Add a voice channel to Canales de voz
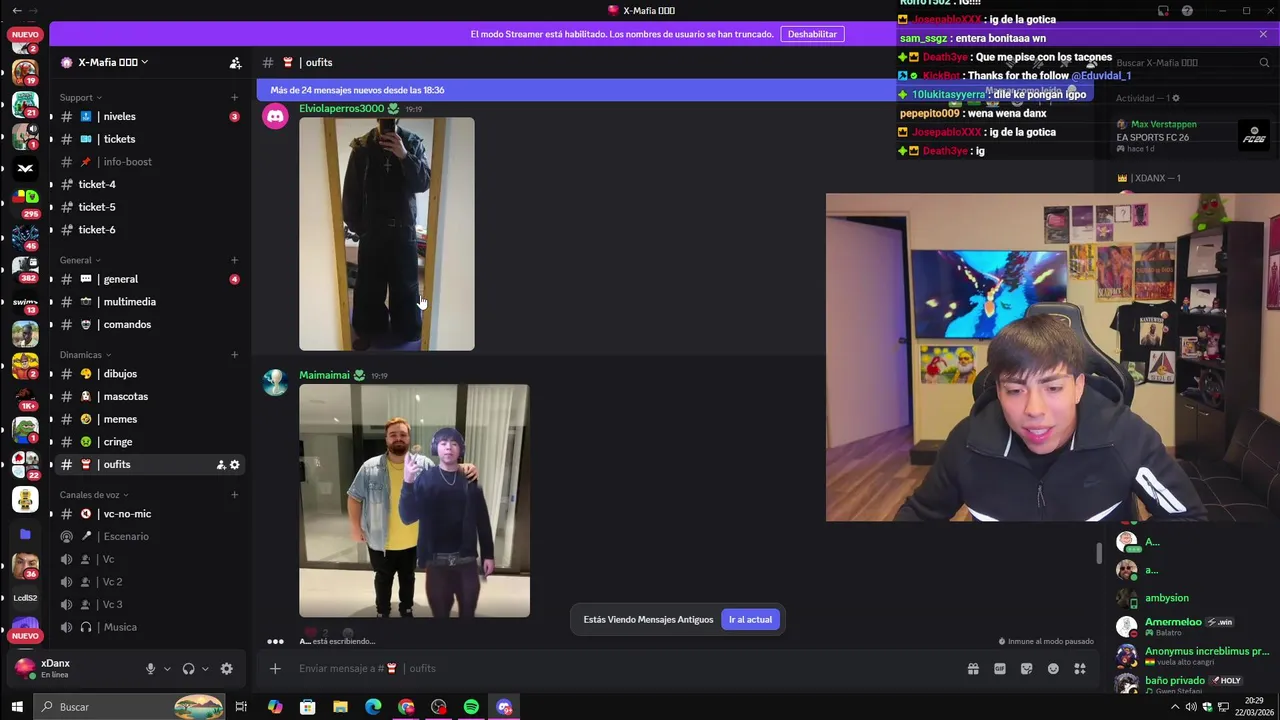 point(234,495)
